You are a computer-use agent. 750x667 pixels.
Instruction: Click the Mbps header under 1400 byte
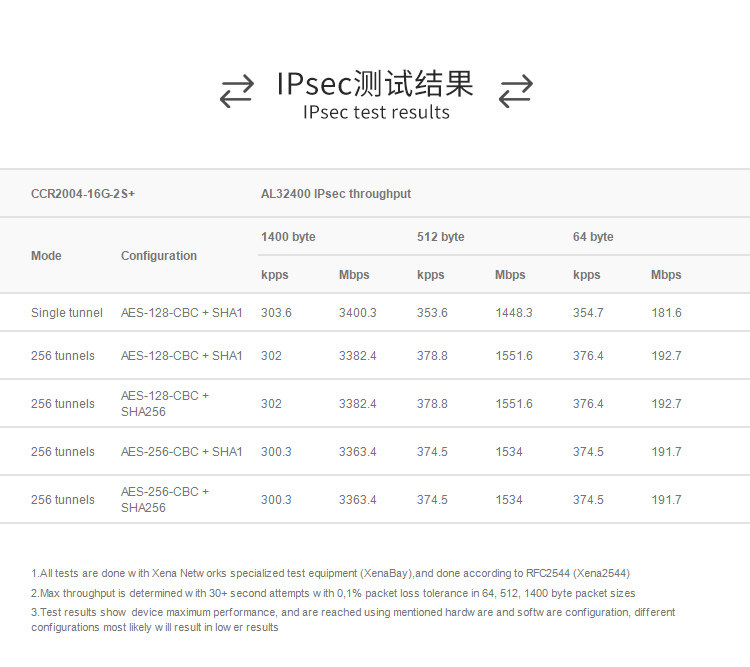[x=354, y=275]
